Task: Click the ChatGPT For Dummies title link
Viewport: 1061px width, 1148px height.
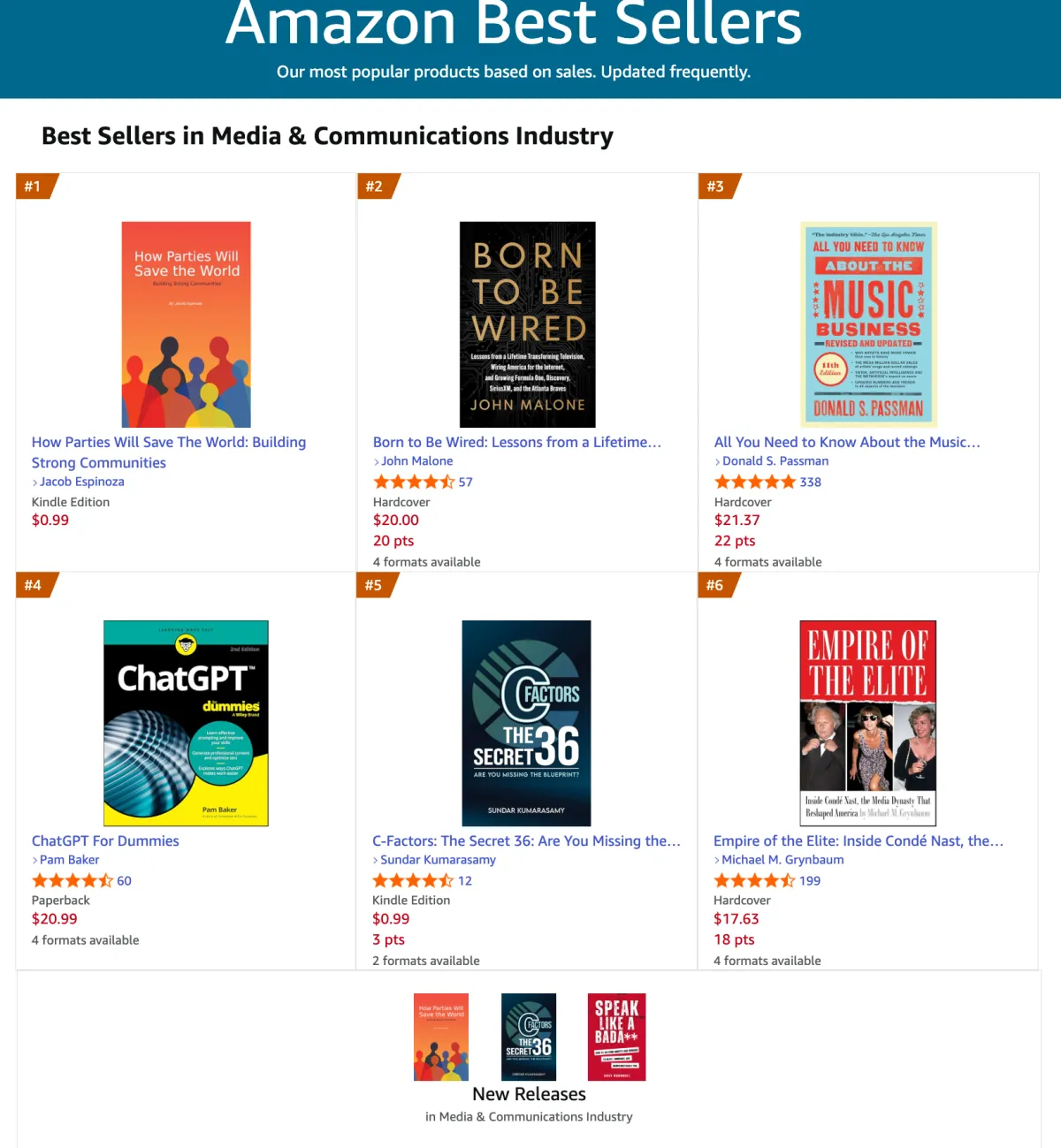Action: (105, 841)
